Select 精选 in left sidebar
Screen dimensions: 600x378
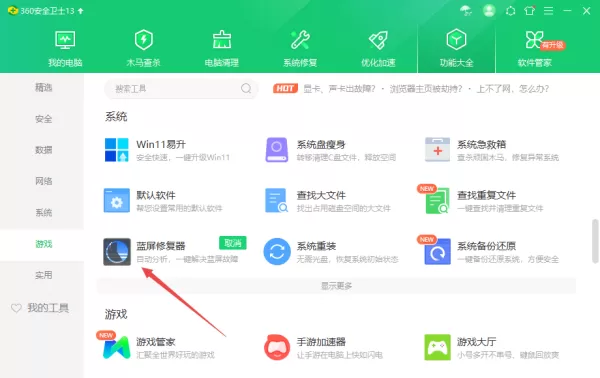pyautogui.click(x=43, y=88)
